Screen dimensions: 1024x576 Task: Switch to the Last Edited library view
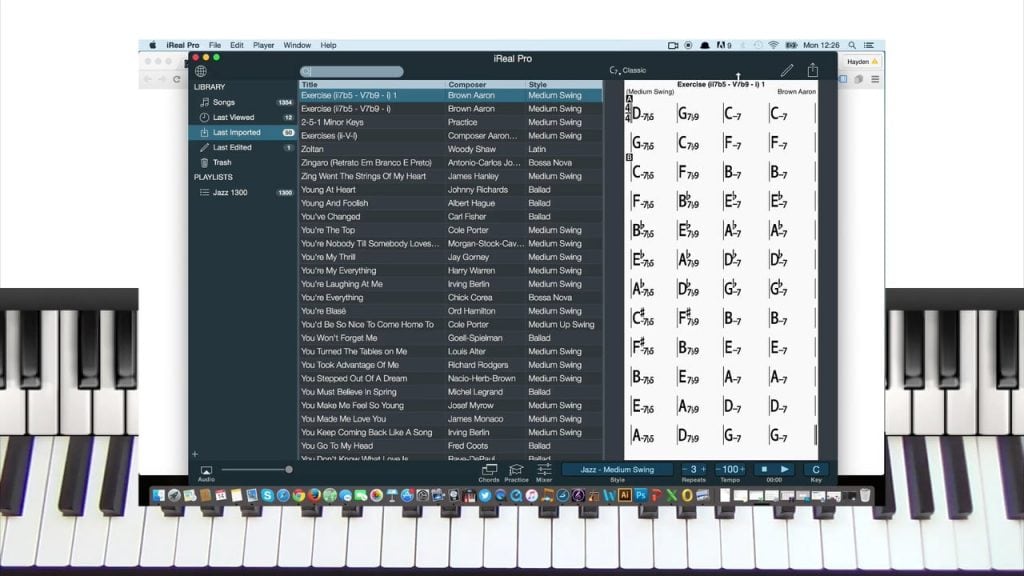tap(228, 147)
